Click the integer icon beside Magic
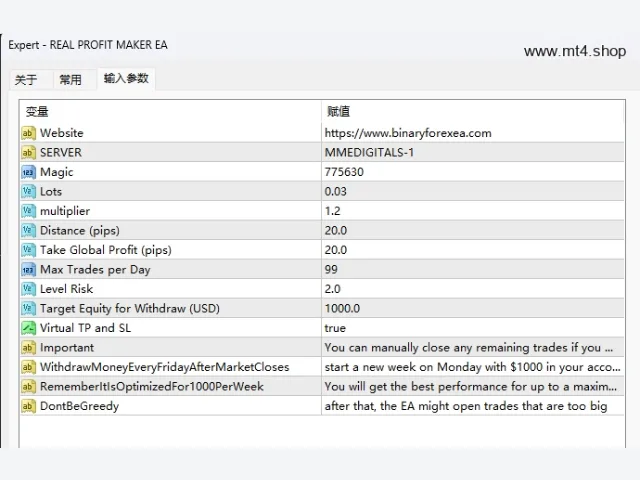 pos(28,172)
